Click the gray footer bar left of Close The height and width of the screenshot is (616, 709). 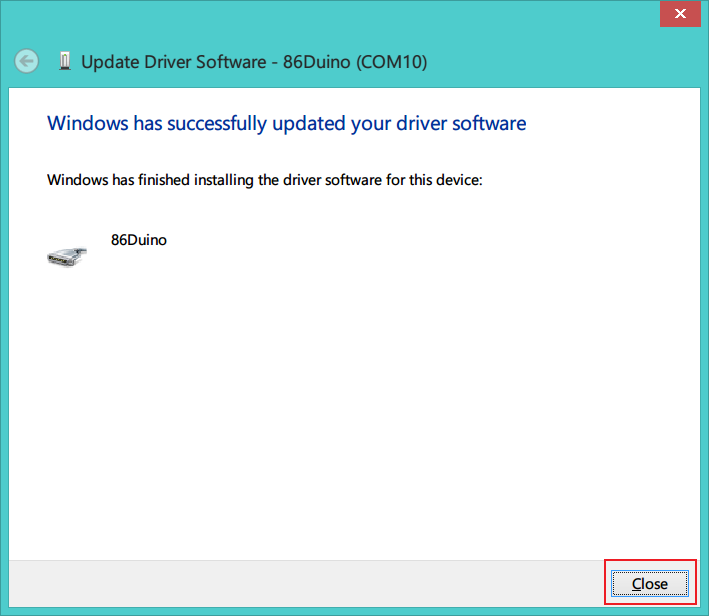point(300,583)
